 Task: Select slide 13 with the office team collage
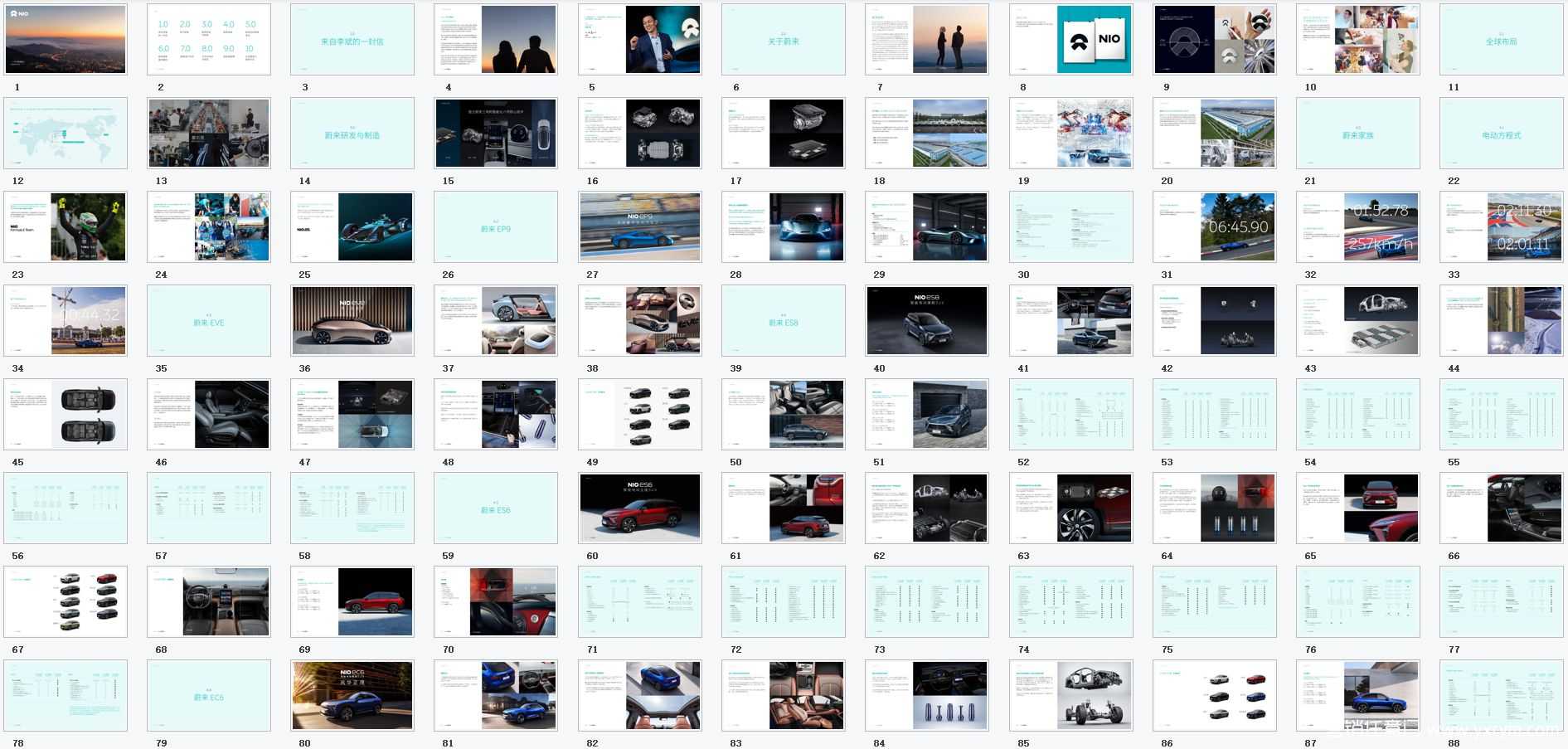point(209,133)
